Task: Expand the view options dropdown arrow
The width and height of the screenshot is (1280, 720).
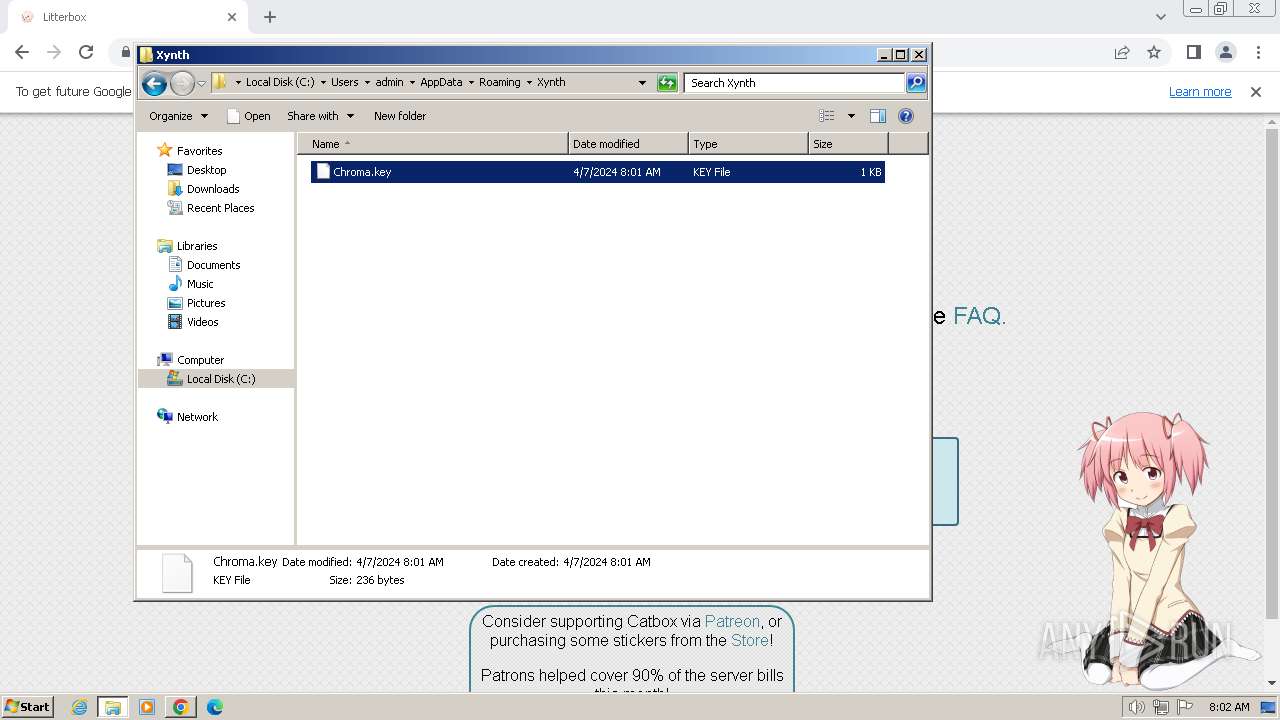Action: 851,116
